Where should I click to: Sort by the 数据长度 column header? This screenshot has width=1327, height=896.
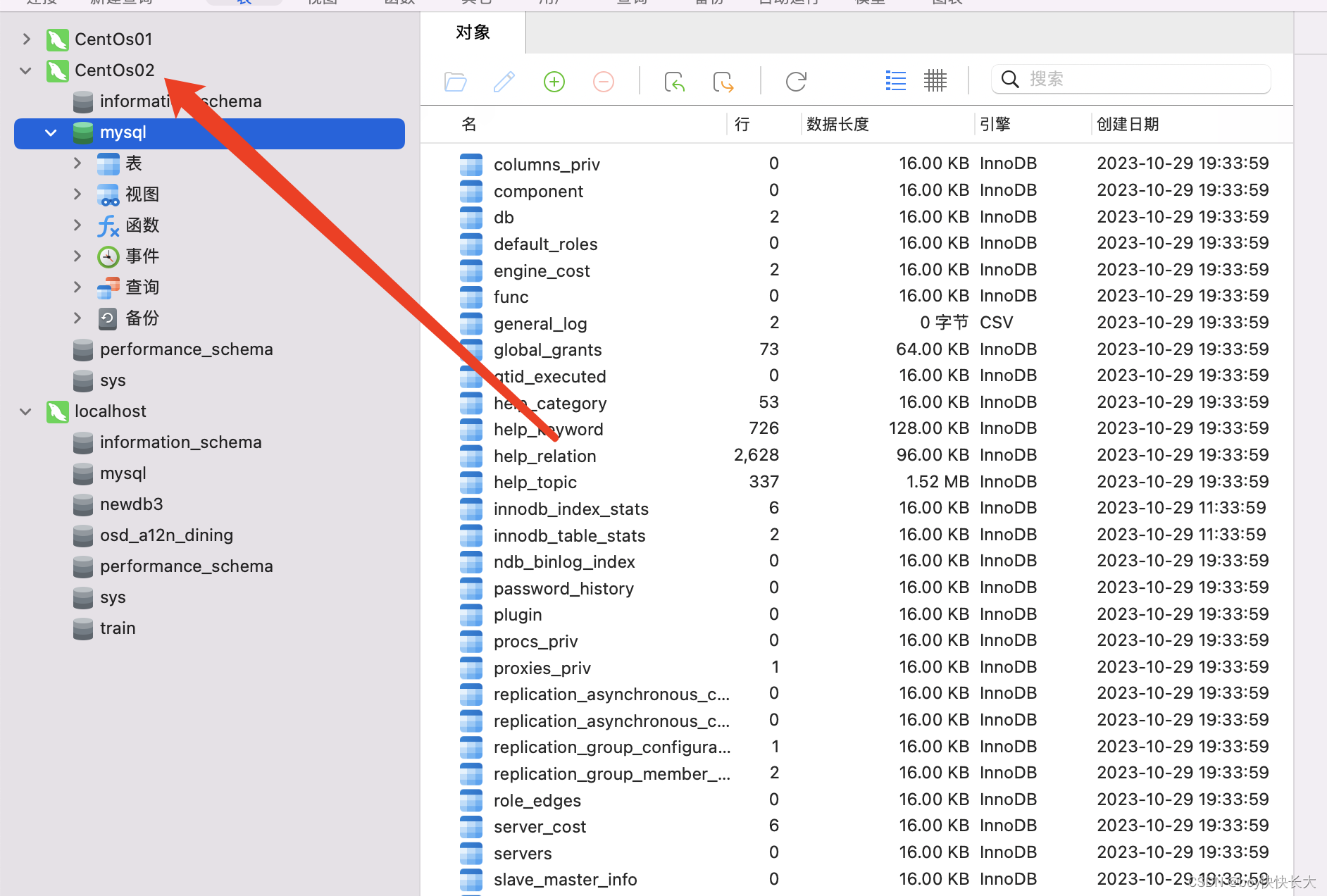837,125
